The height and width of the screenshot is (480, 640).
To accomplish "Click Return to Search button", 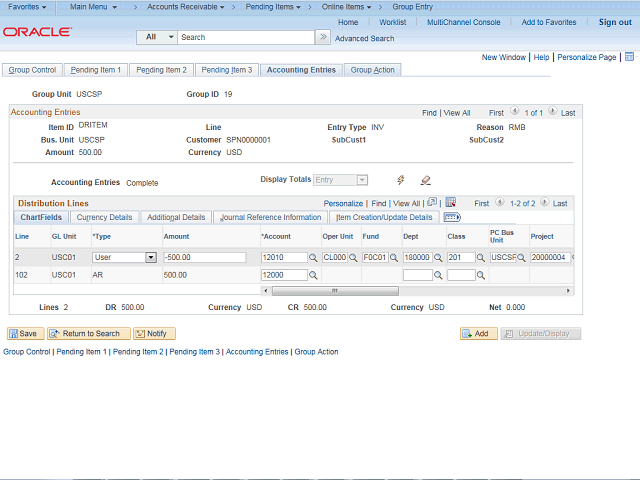I will point(89,333).
